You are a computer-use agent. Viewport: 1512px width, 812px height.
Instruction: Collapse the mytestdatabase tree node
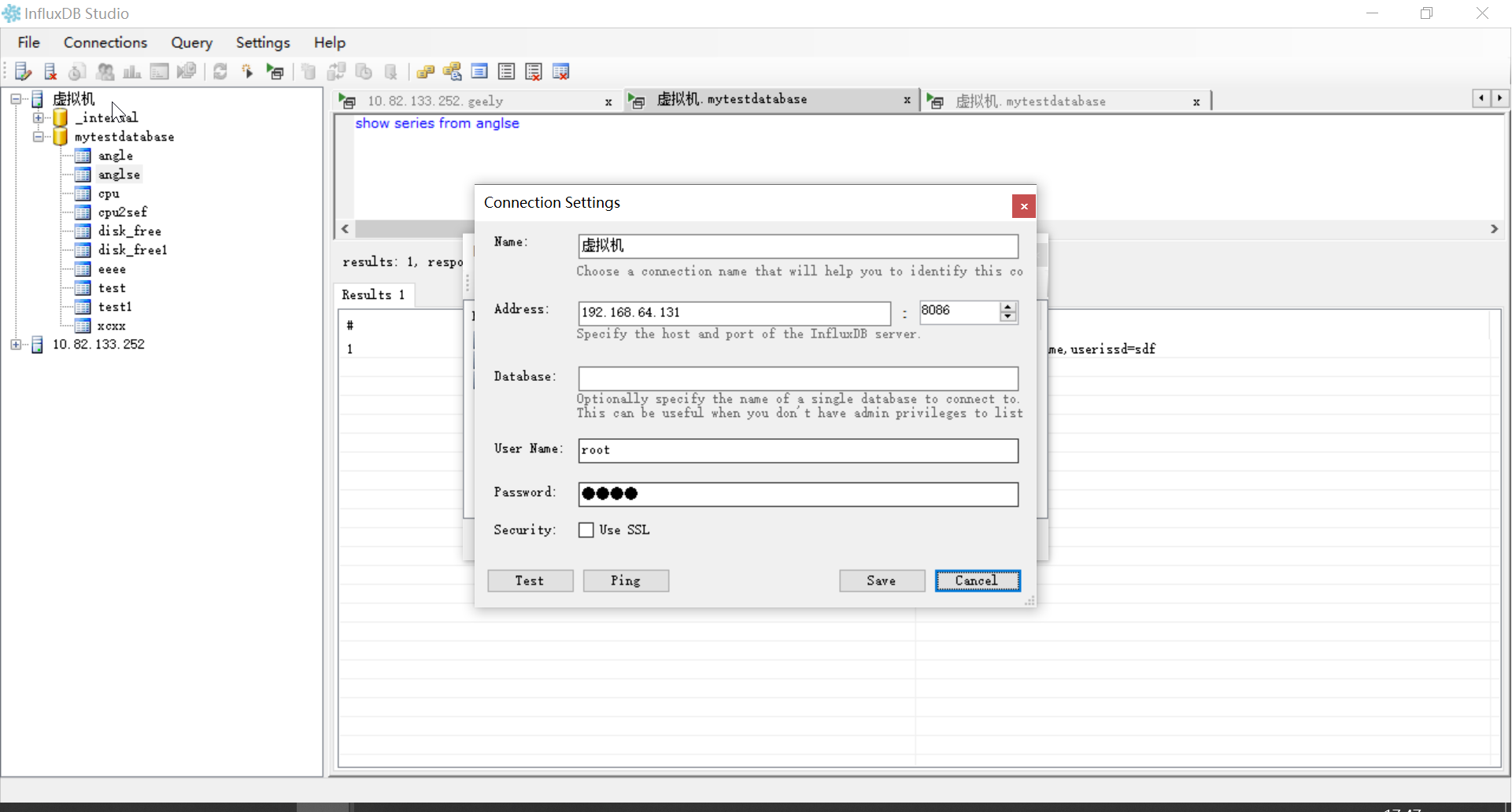point(39,136)
